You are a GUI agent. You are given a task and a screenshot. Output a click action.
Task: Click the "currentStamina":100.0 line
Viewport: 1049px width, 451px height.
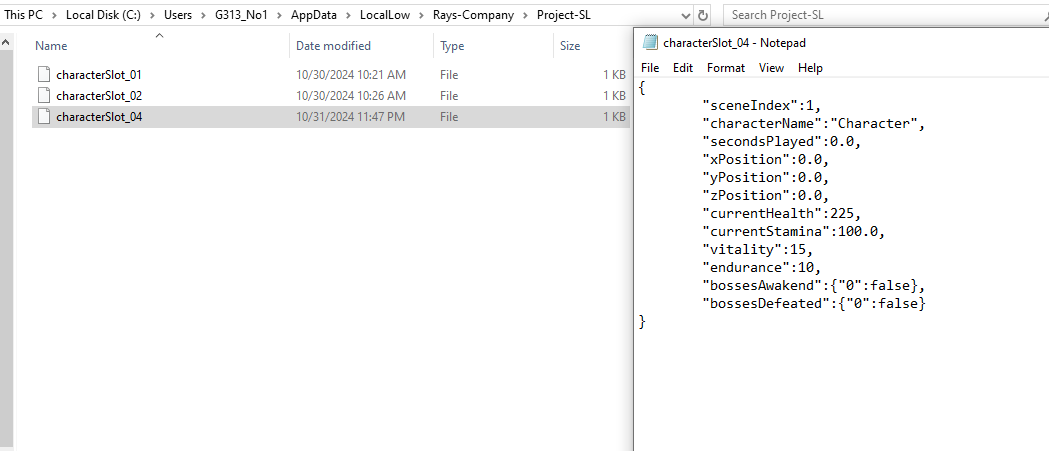pos(794,232)
